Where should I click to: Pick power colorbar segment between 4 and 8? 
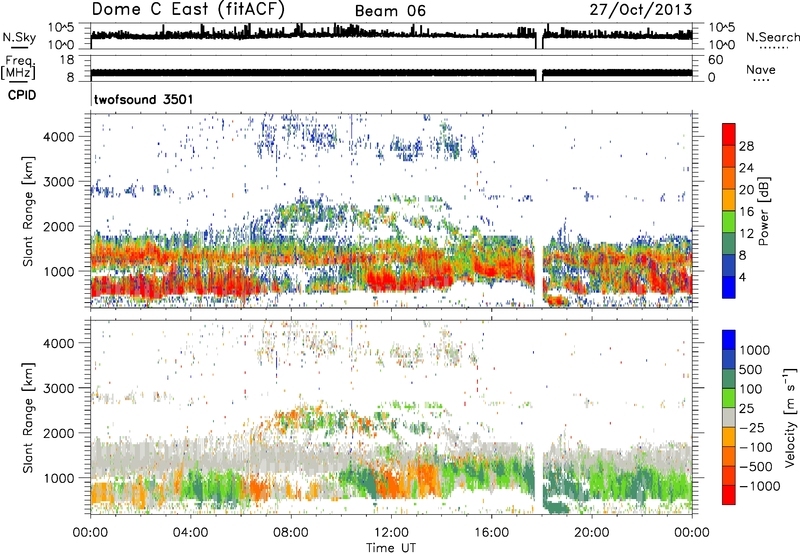[729, 266]
